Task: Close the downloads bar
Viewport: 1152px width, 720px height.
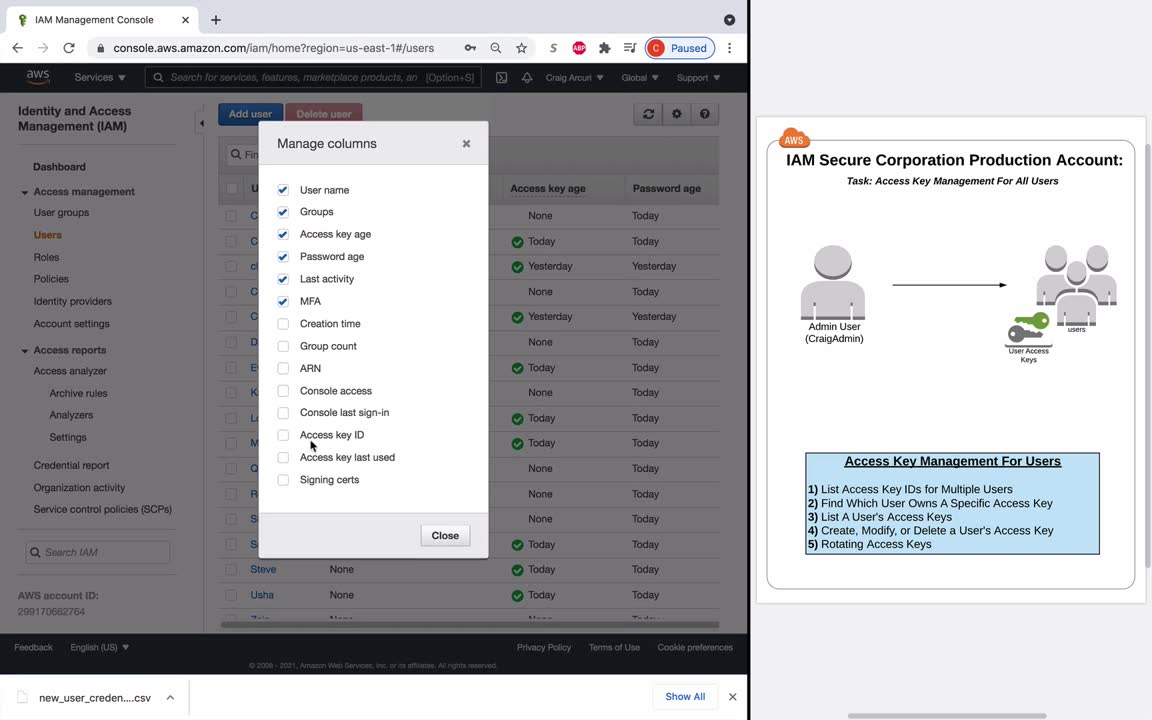Action: (732, 696)
